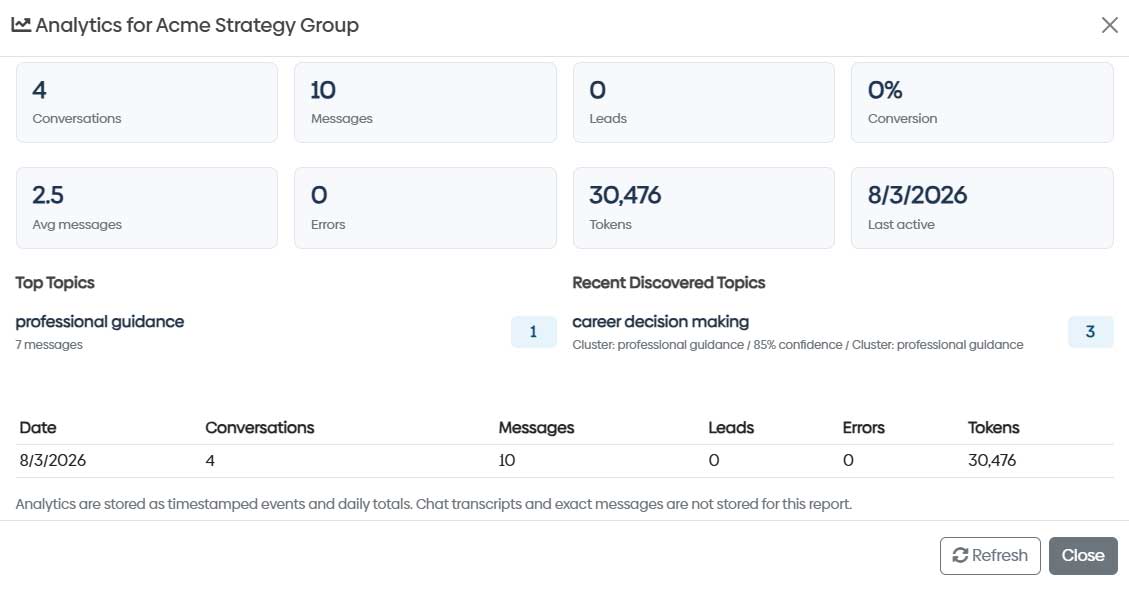
Task: Click the count badge '3' for career decision making
Action: pos(1090,332)
